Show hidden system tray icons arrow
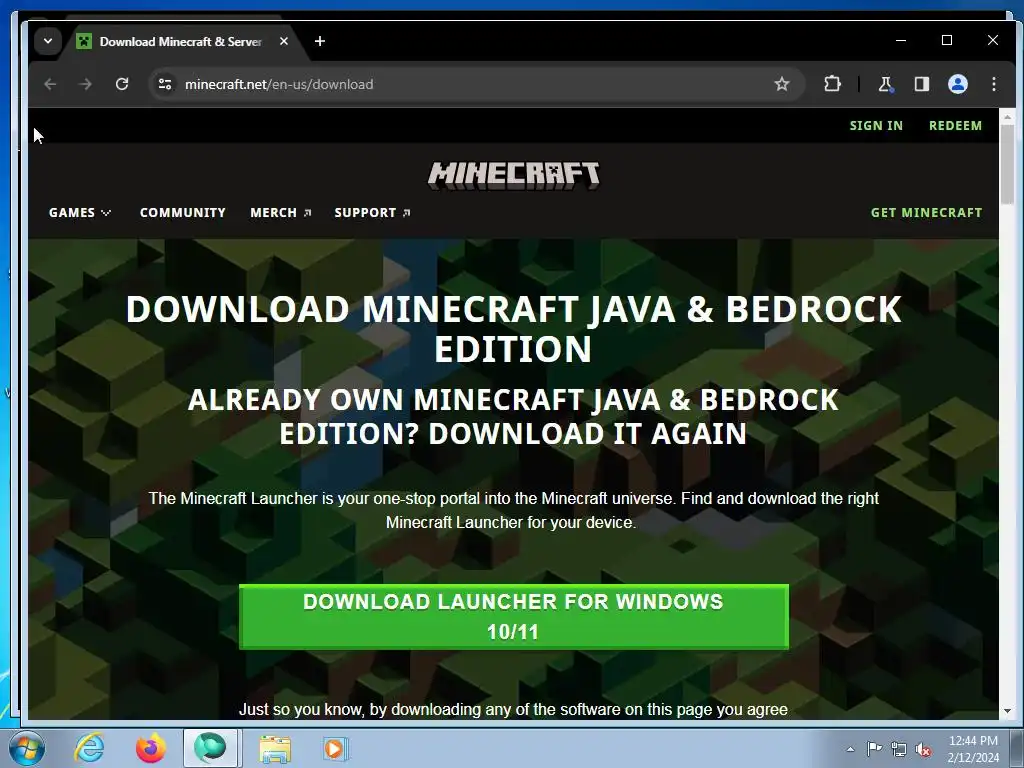This screenshot has width=1024, height=768. tap(850, 749)
